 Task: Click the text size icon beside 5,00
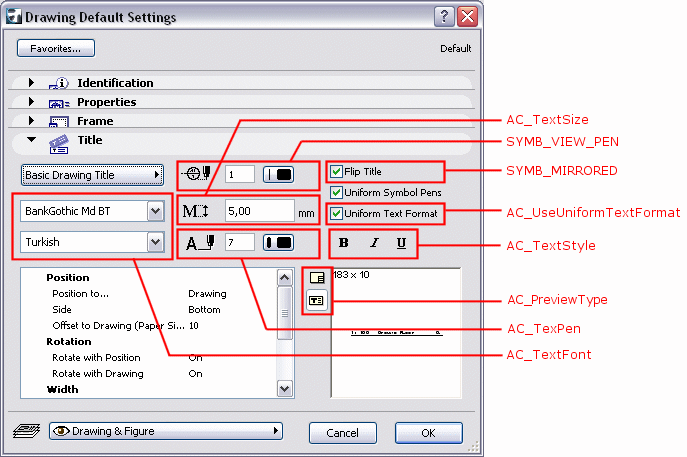click(x=195, y=211)
